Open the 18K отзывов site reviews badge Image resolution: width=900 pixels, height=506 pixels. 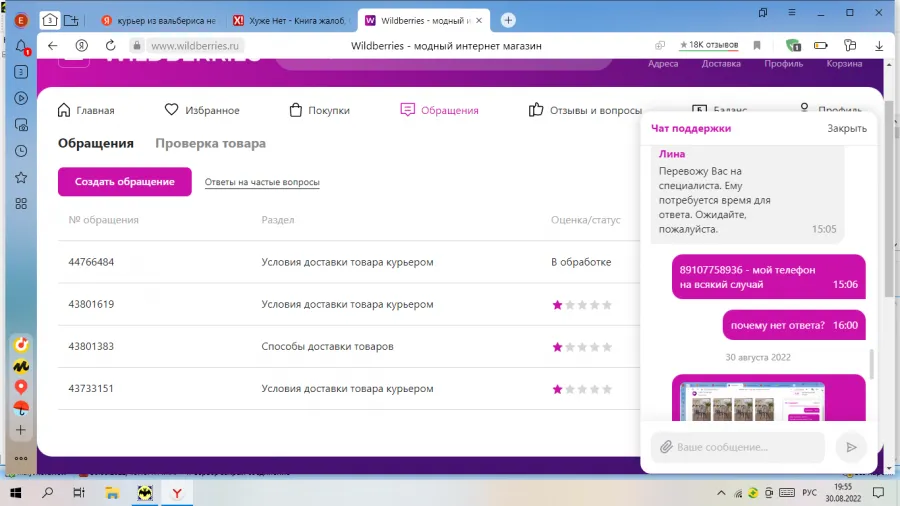tap(709, 45)
